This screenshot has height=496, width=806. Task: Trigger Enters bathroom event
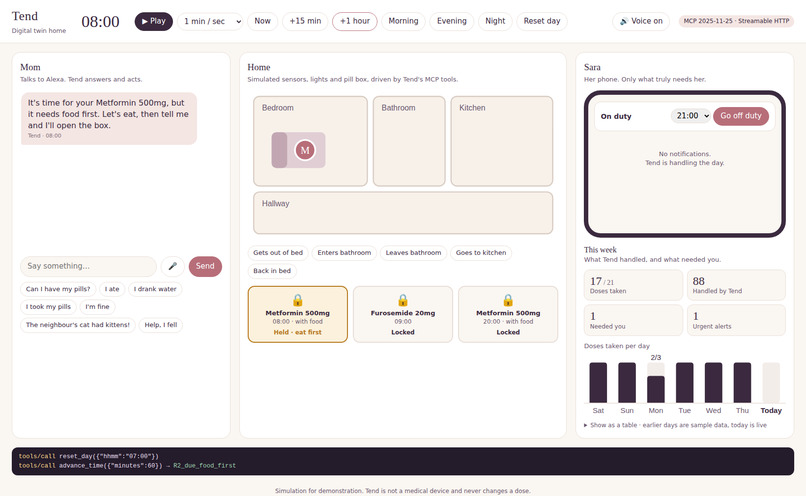[344, 253]
